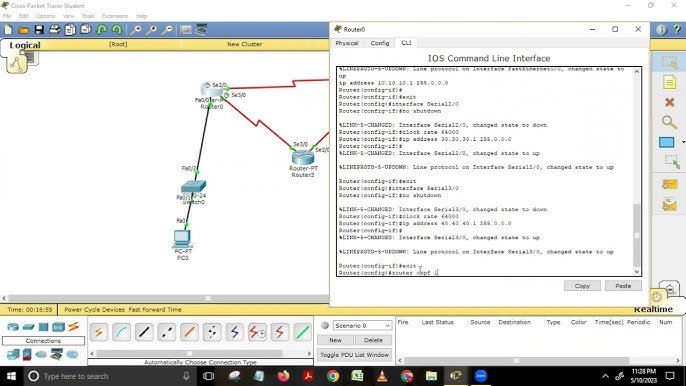
Task: Select the Delete tool red X icon
Action: pos(669,102)
